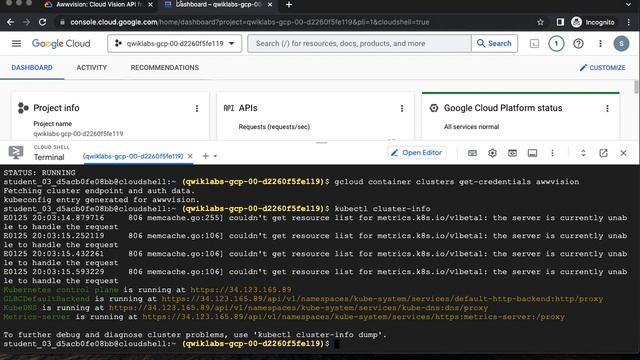Switch to the DASHBOARD tab
Viewport: 640px width, 360px height.
tap(32, 68)
